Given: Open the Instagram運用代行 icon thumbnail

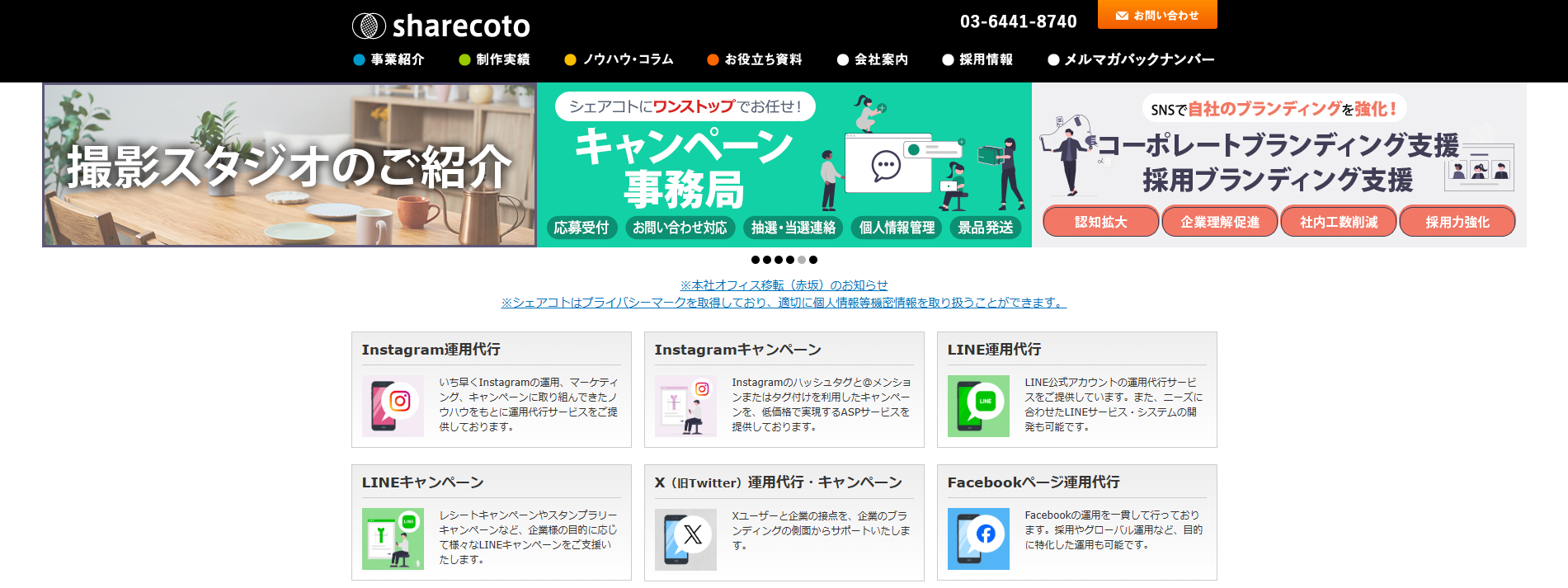Looking at the screenshot, I should point(393,406).
